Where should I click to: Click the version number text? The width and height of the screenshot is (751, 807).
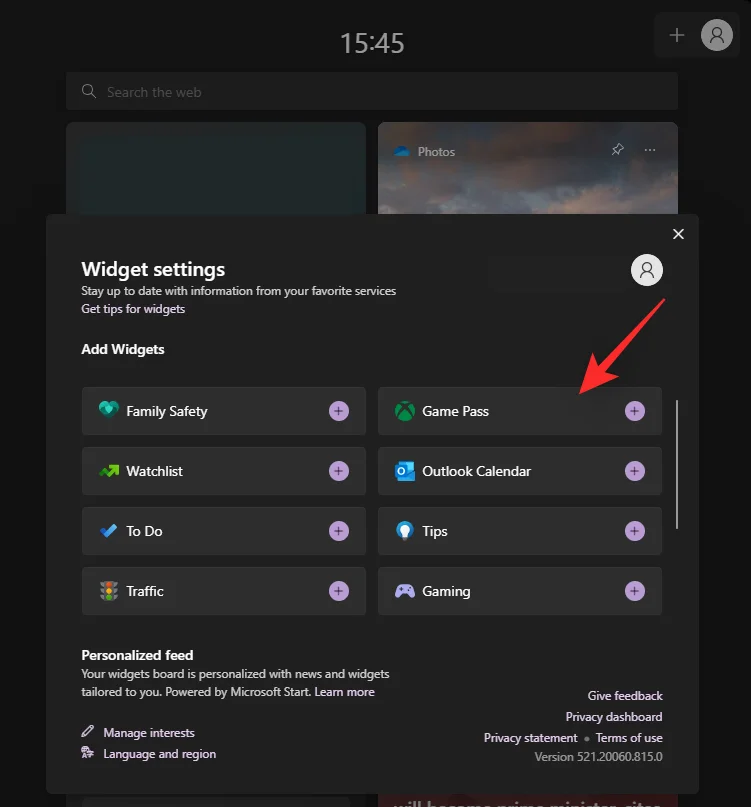598,757
